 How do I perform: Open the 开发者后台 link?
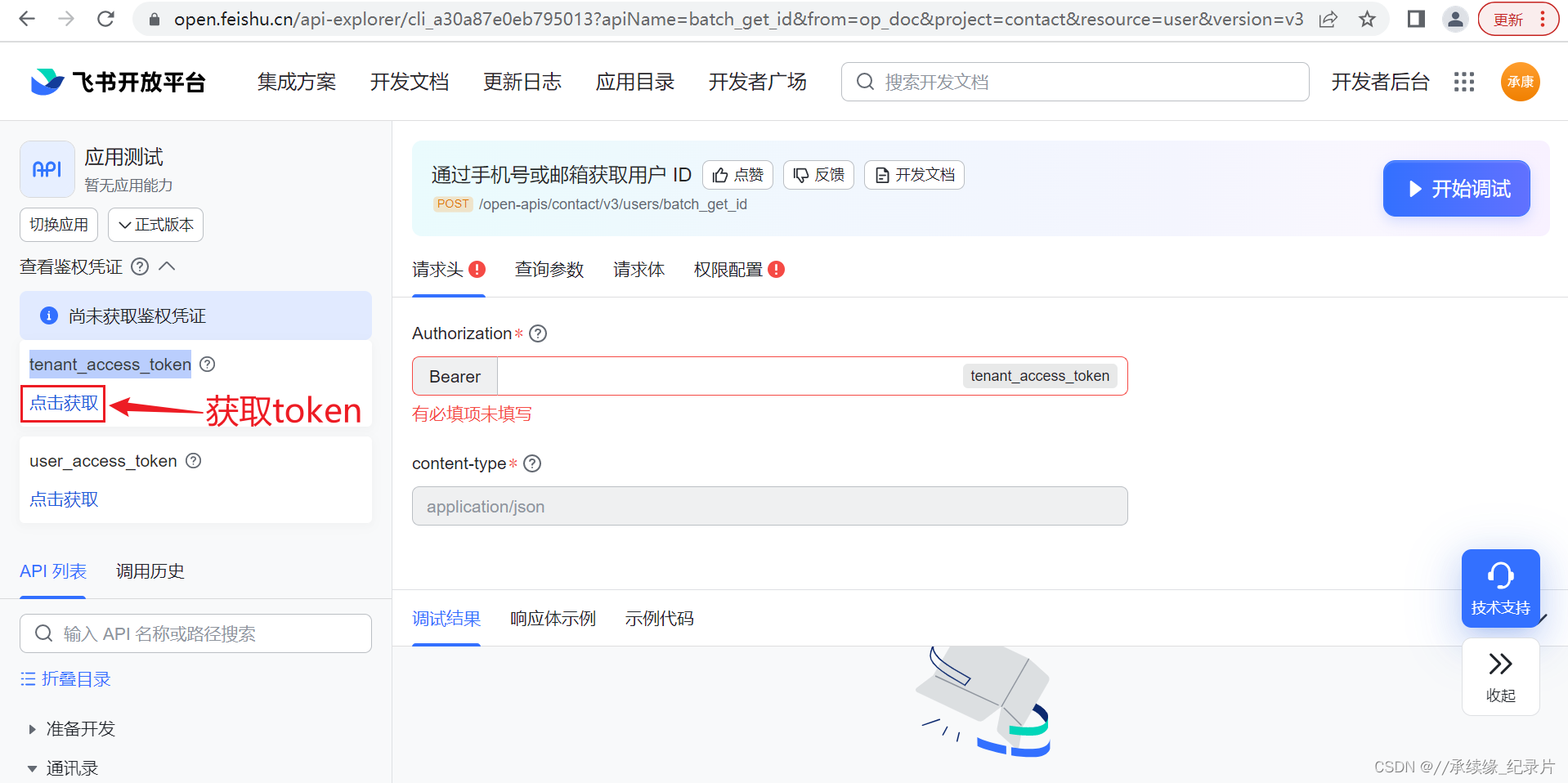[x=1380, y=82]
